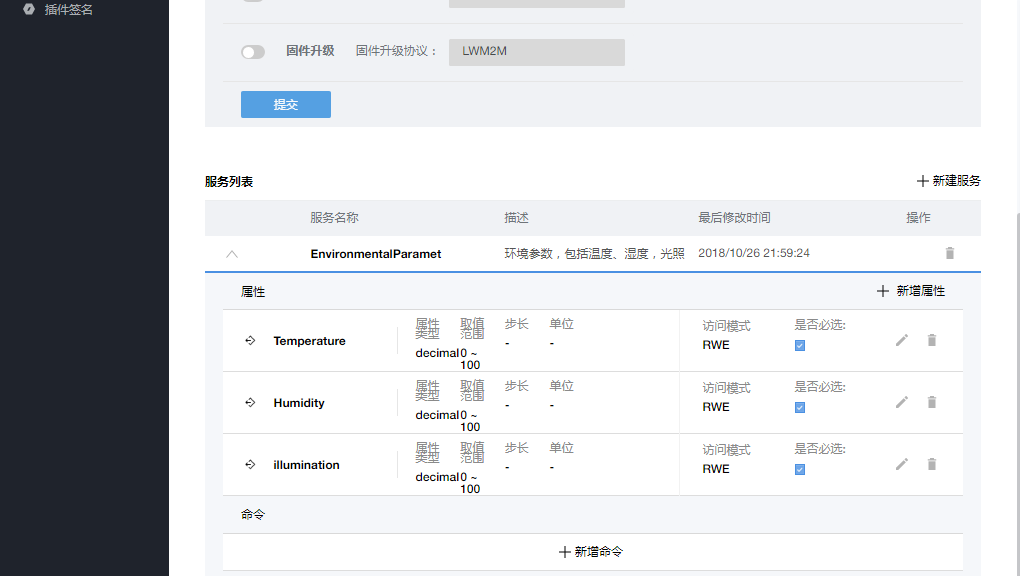This screenshot has height=576, width=1020.
Task: Click the service description 环境参数 text
Action: click(x=595, y=254)
